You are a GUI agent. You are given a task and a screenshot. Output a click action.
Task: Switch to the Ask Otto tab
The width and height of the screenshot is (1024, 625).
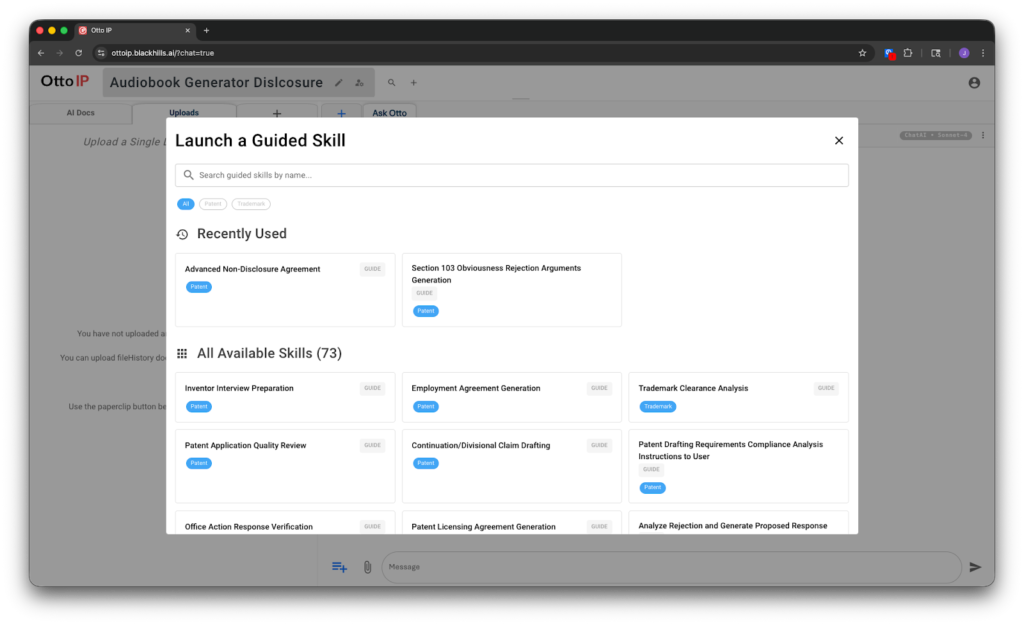pyautogui.click(x=389, y=113)
